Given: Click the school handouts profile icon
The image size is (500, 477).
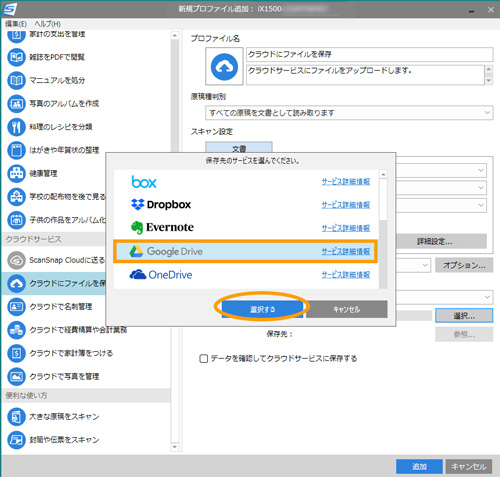Looking at the screenshot, I should click(x=16, y=197).
